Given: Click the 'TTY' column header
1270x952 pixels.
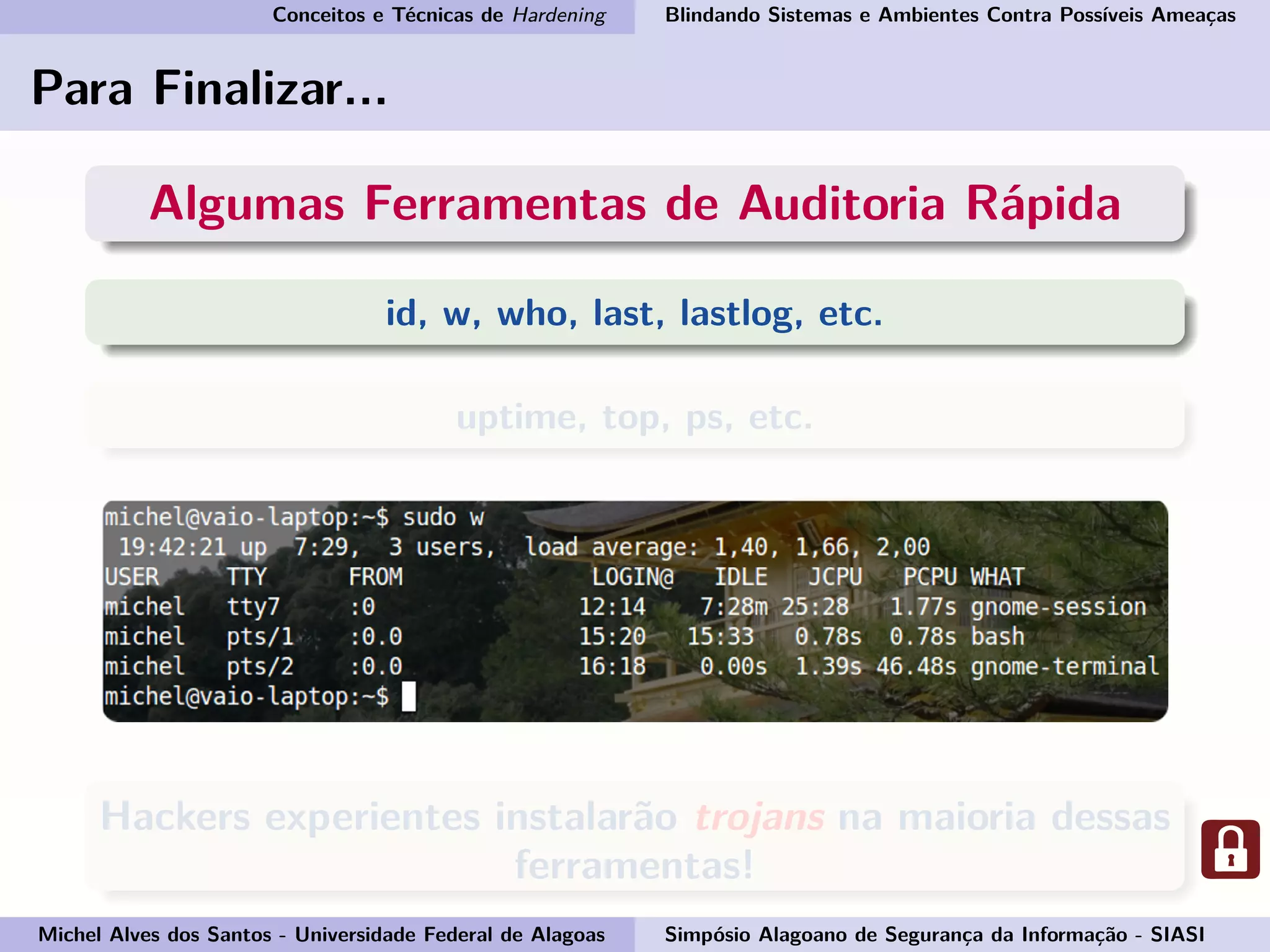Looking at the screenshot, I should [x=247, y=576].
